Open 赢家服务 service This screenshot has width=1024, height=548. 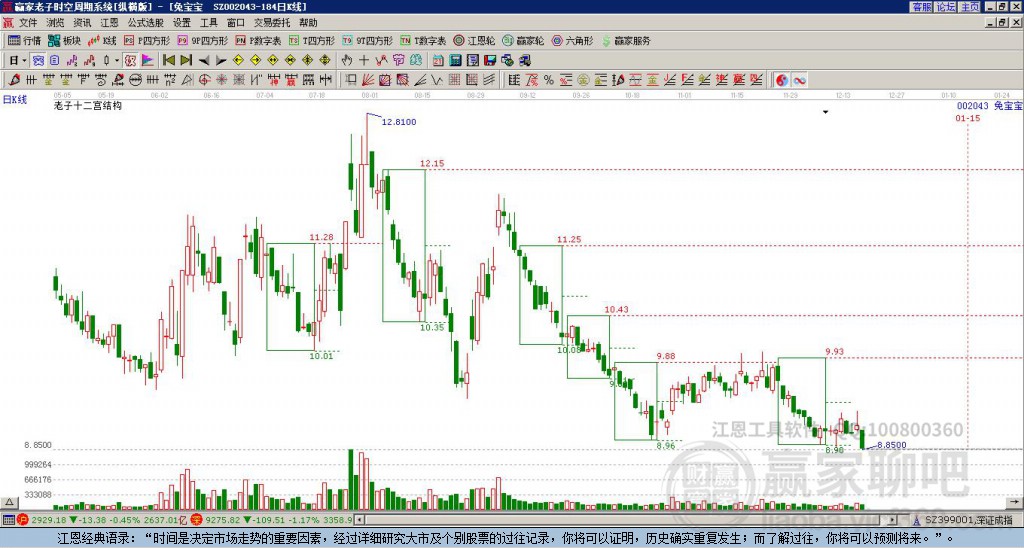pyautogui.click(x=626, y=40)
